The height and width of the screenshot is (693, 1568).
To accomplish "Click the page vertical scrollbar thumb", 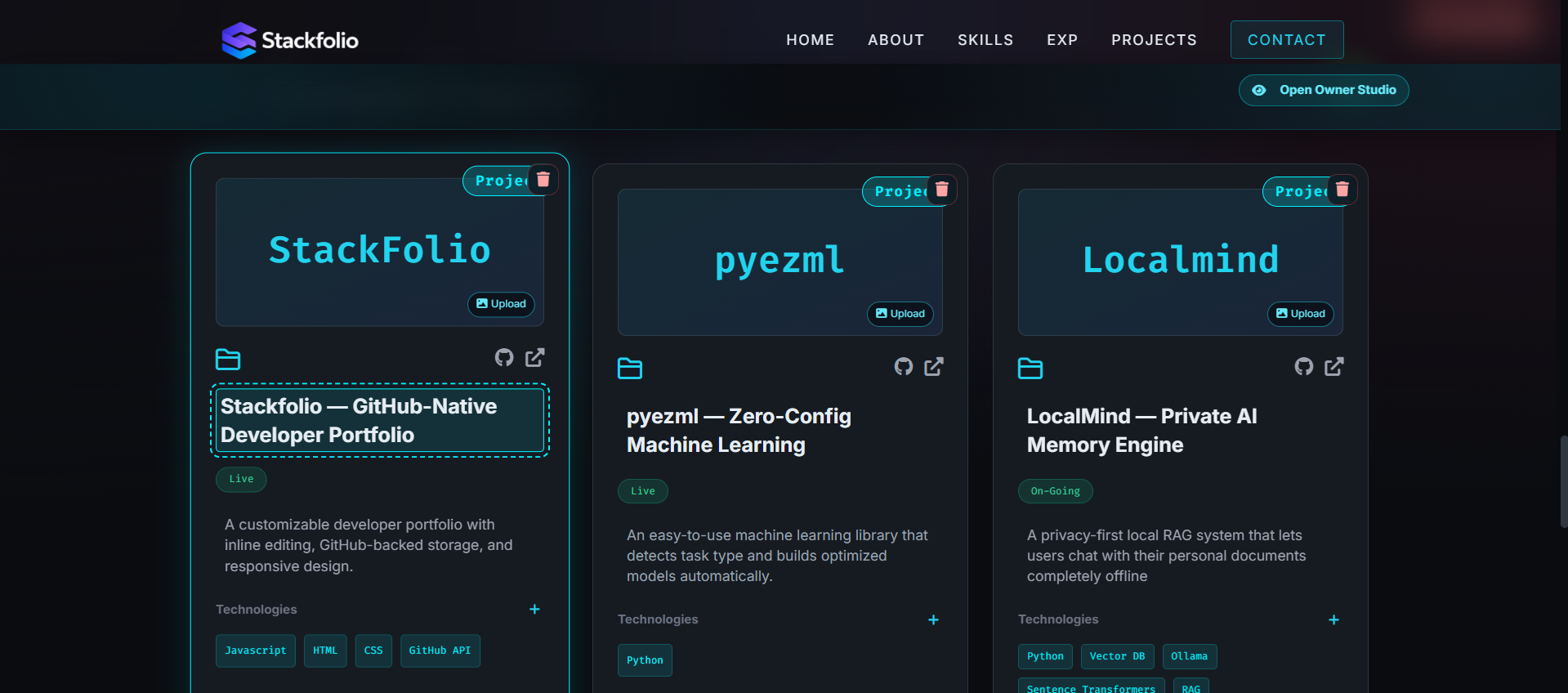I will [x=1564, y=482].
